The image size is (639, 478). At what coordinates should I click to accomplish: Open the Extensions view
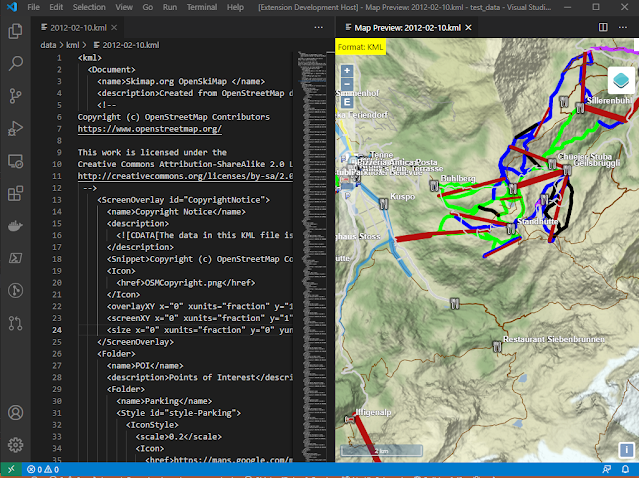click(x=15, y=194)
